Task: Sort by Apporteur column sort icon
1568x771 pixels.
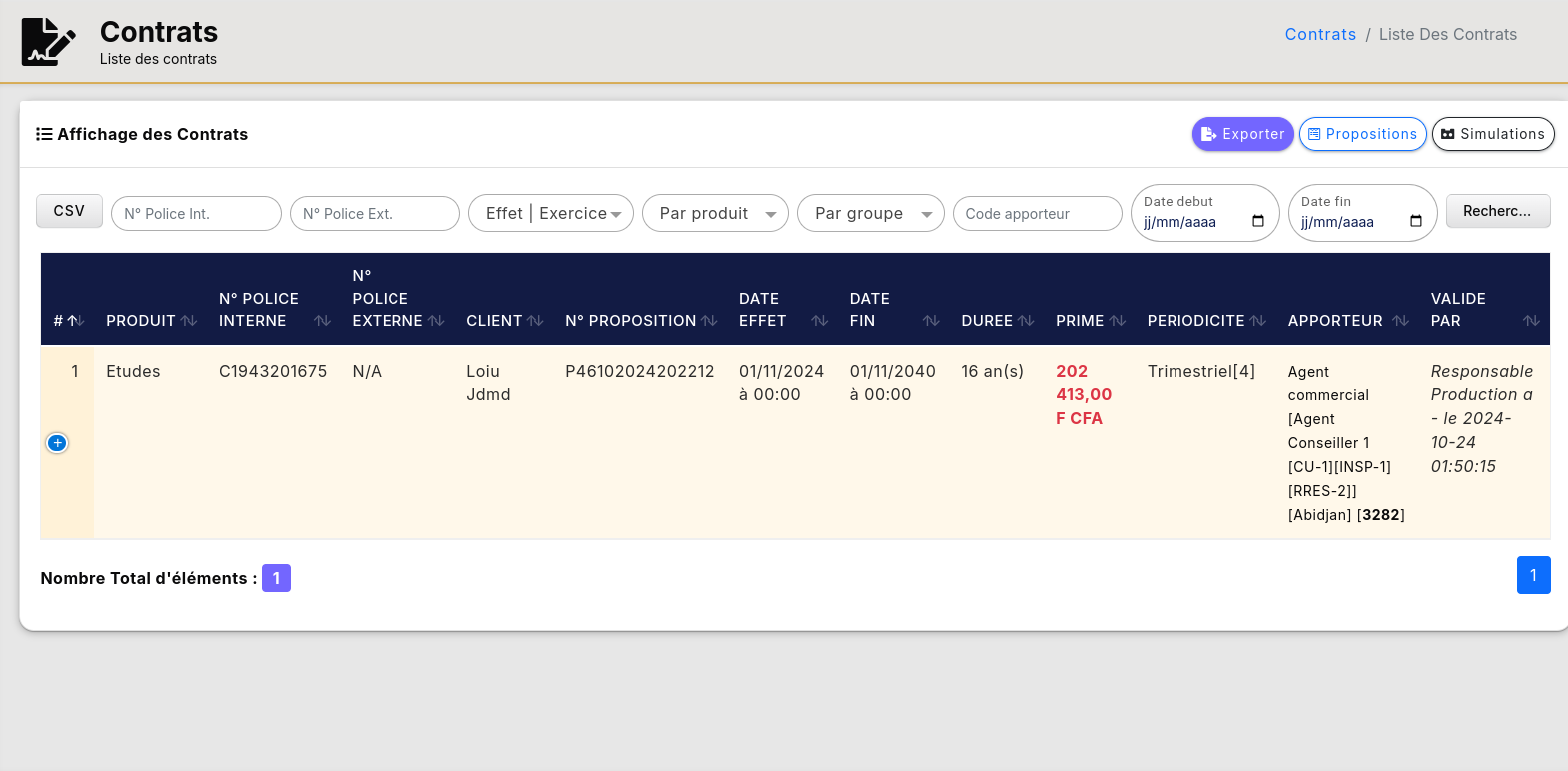Action: click(x=1400, y=321)
